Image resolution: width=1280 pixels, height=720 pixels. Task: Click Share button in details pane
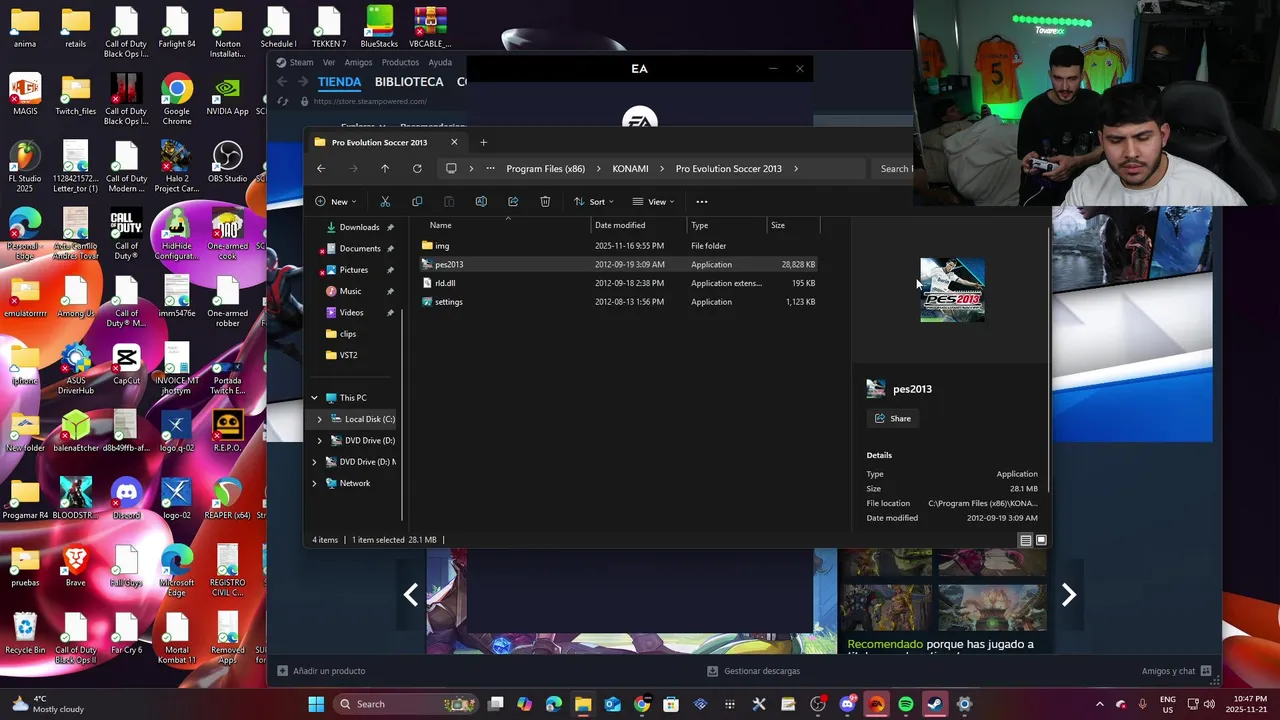pos(893,418)
